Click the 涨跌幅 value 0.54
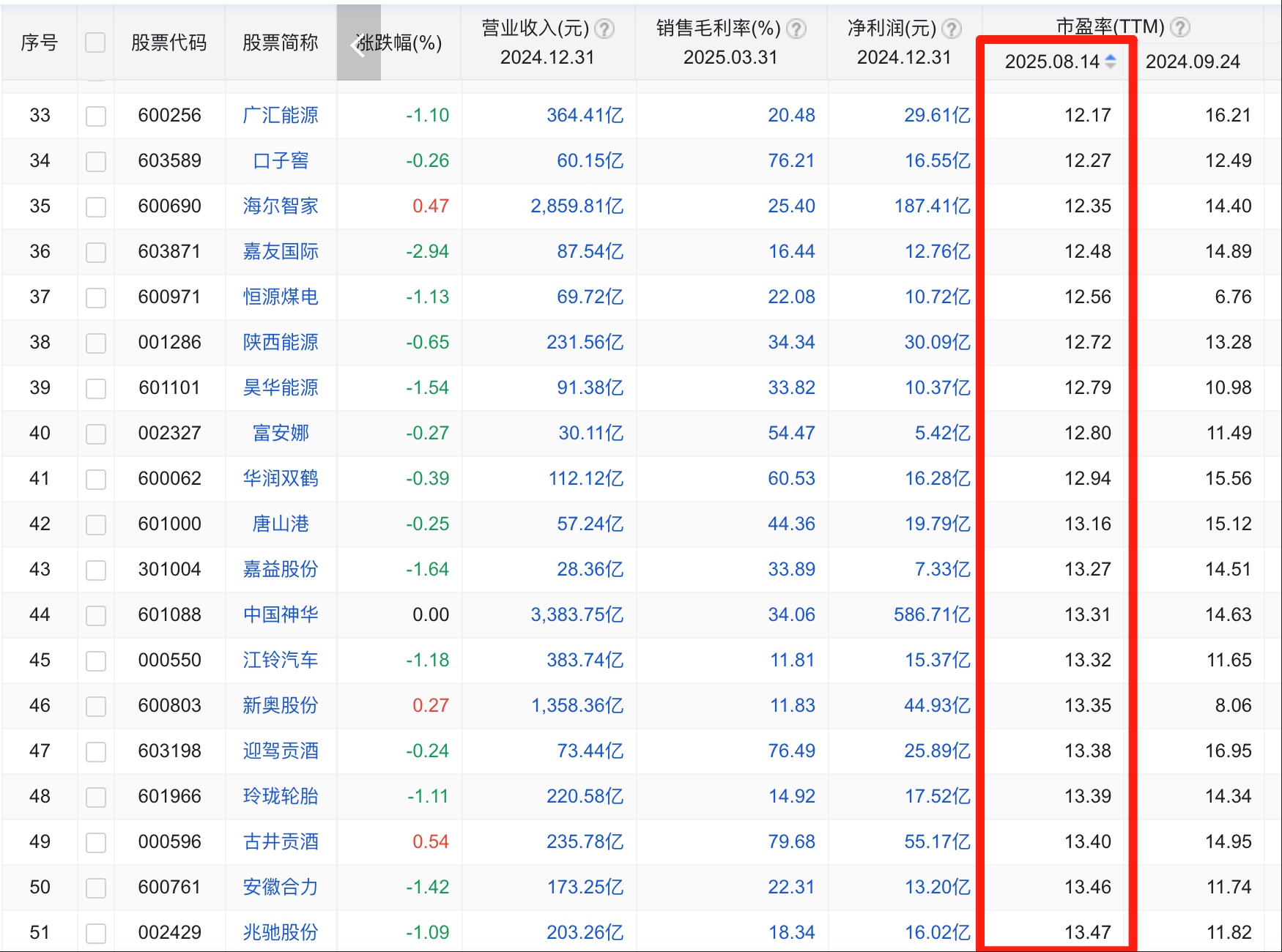Viewport: 1282px width, 952px height. point(431,841)
